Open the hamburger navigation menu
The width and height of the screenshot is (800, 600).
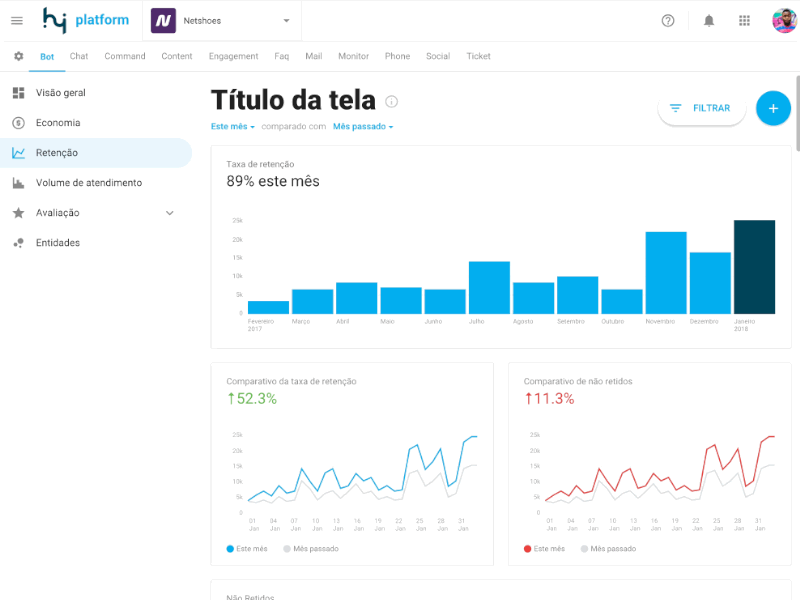pos(16,19)
